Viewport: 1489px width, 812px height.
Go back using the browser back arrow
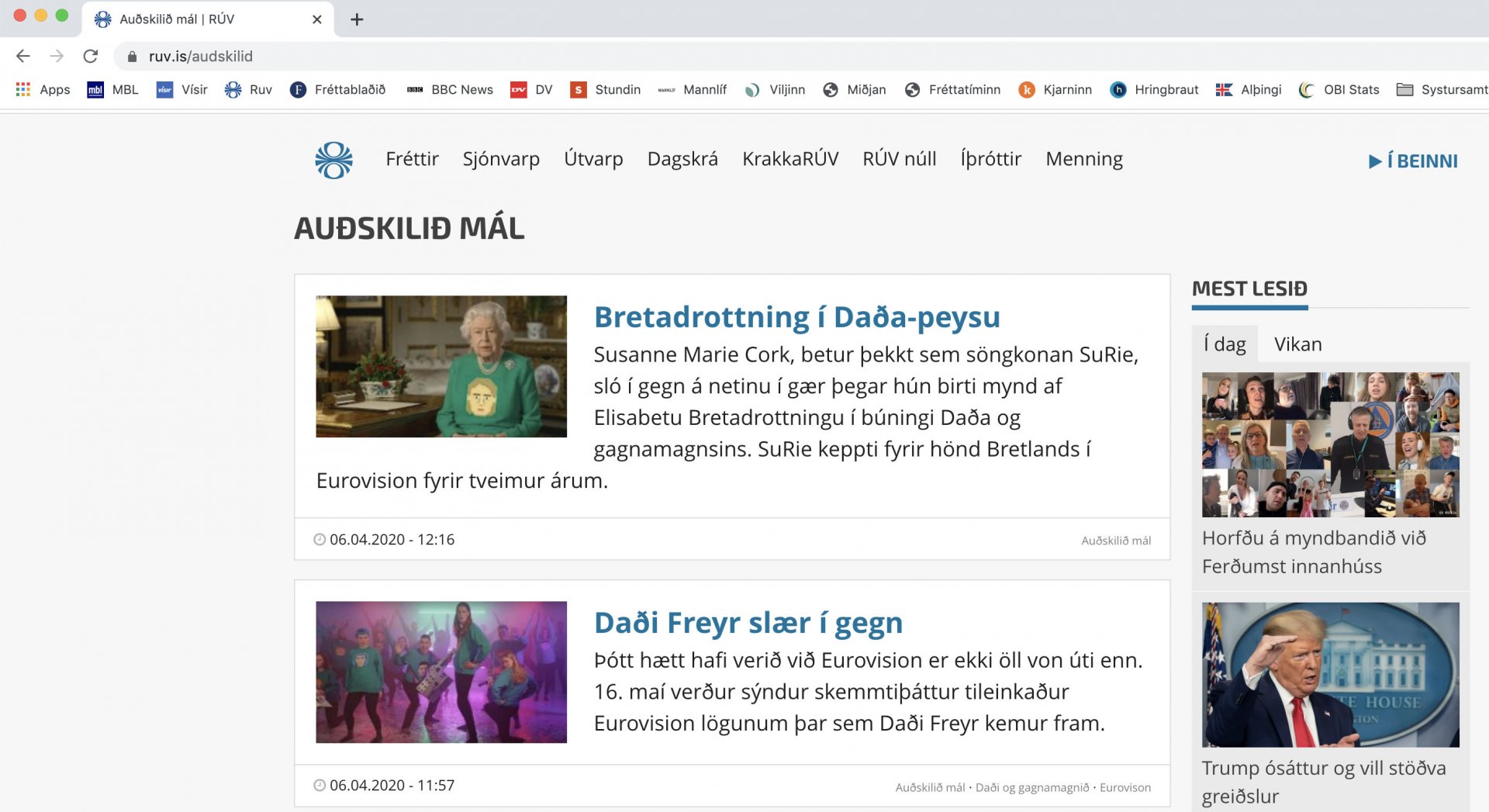pos(23,56)
